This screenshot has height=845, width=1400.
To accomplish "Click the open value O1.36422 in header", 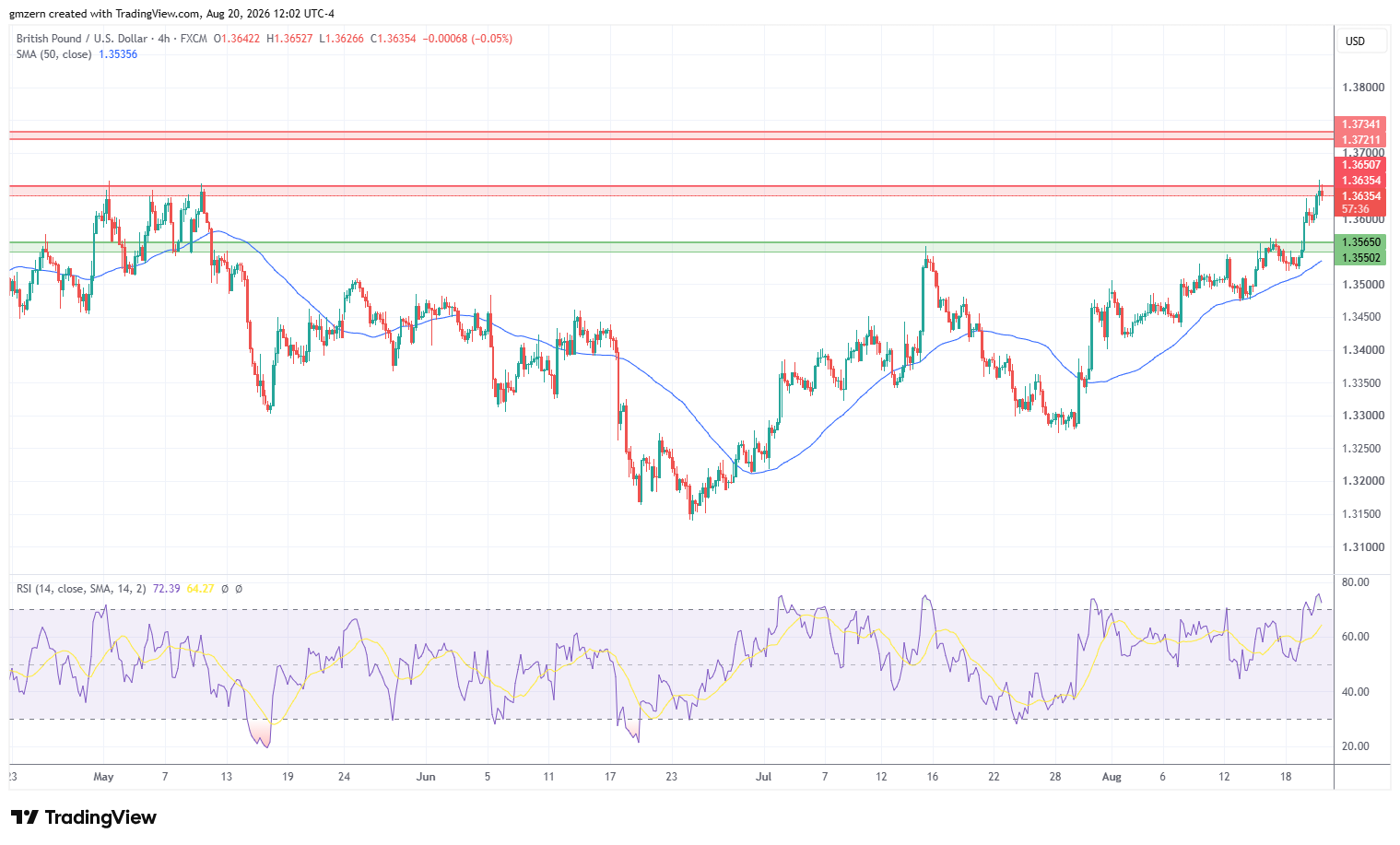I will tap(237, 39).
